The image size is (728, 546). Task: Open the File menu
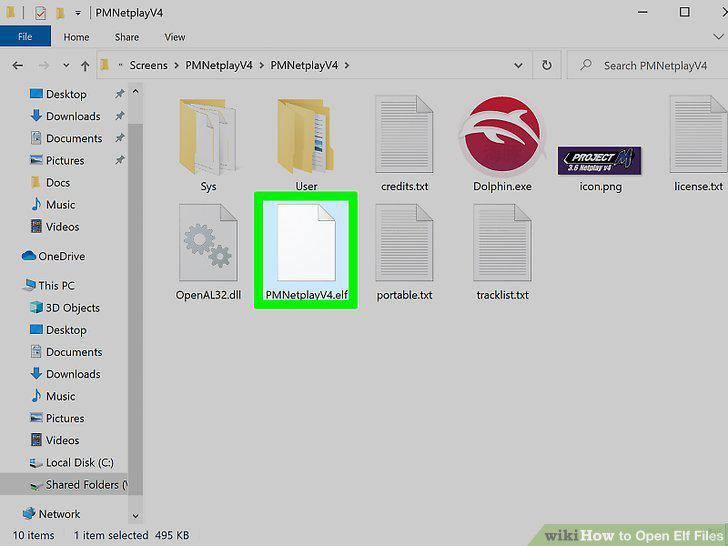point(25,37)
